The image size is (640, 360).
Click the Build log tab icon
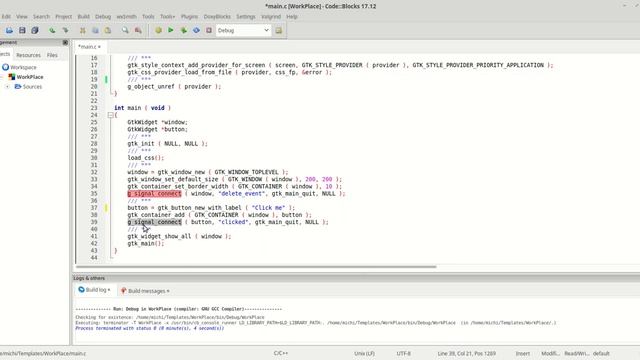coord(81,290)
